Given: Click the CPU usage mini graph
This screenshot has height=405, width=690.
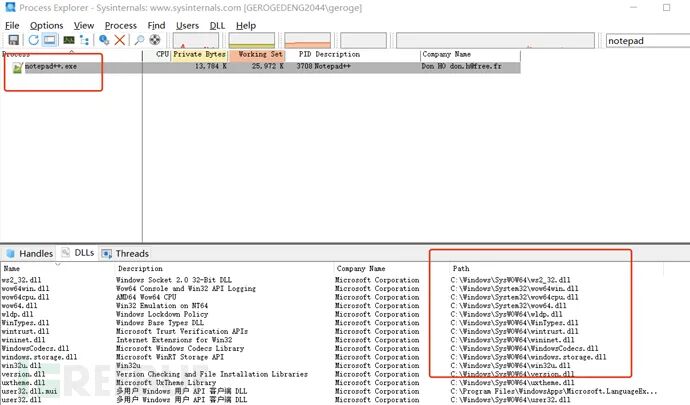Looking at the screenshot, I should pos(196,40).
